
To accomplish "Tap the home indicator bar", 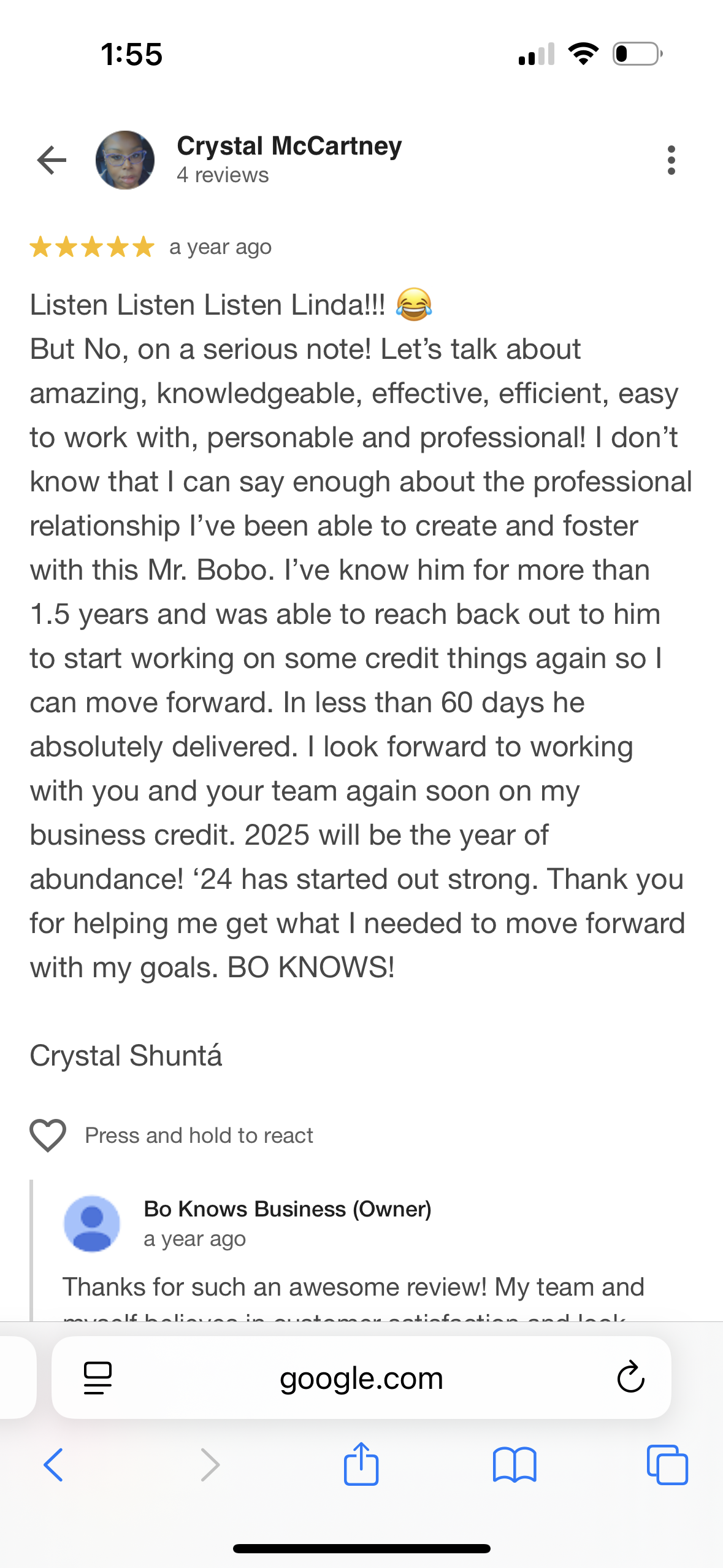I will 361,1548.
